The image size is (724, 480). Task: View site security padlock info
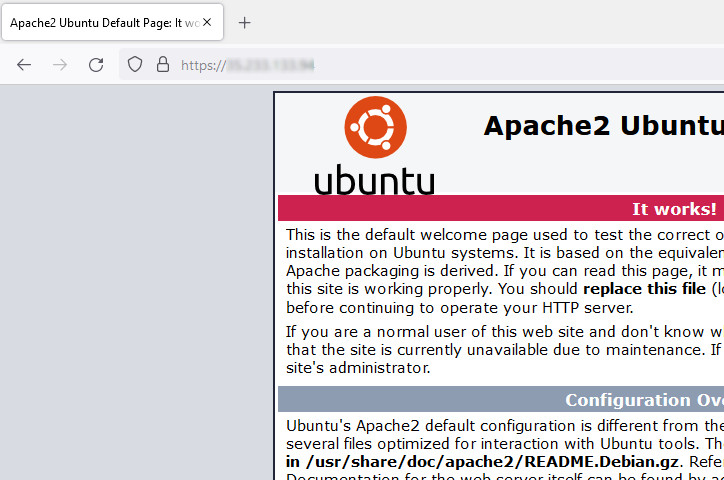pyautogui.click(x=163, y=65)
